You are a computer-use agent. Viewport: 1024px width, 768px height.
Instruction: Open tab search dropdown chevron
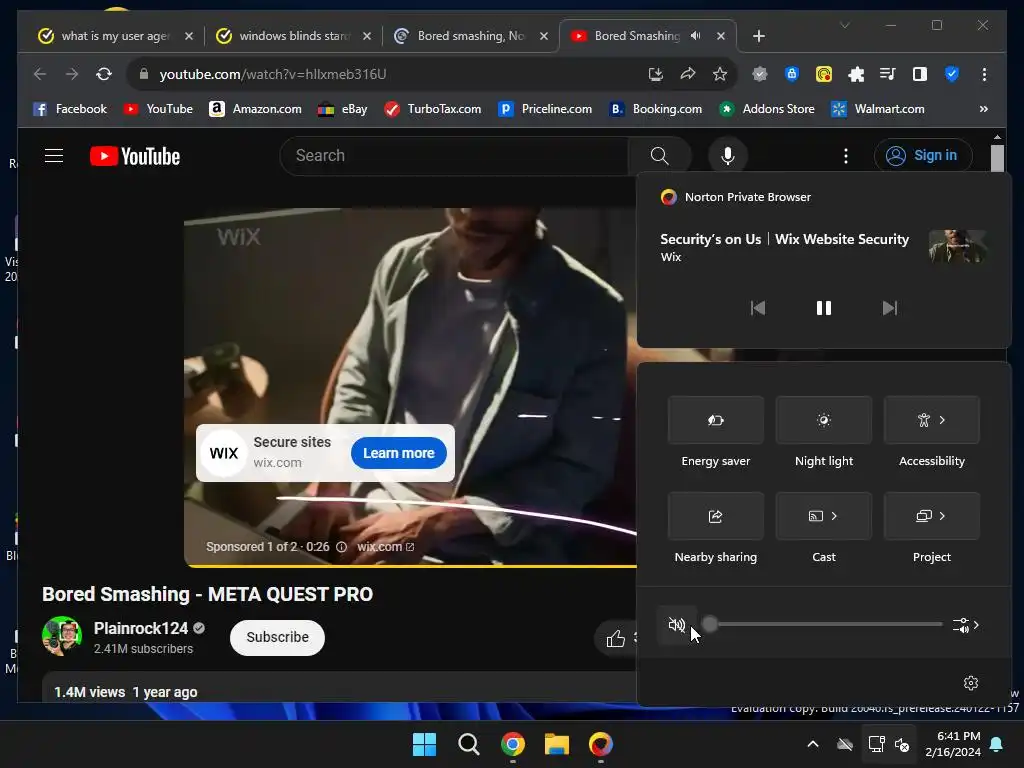point(844,25)
